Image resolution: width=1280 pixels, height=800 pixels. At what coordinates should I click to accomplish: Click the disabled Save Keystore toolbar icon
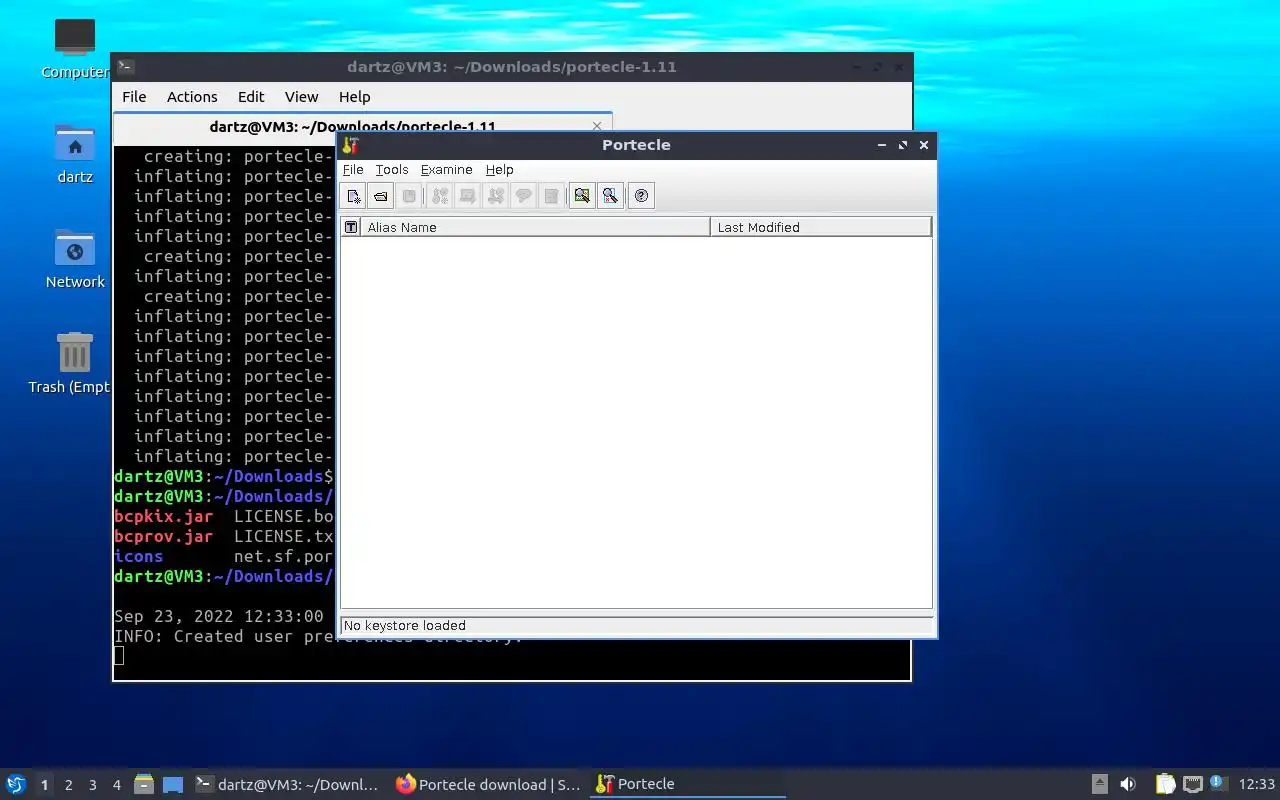click(x=409, y=196)
